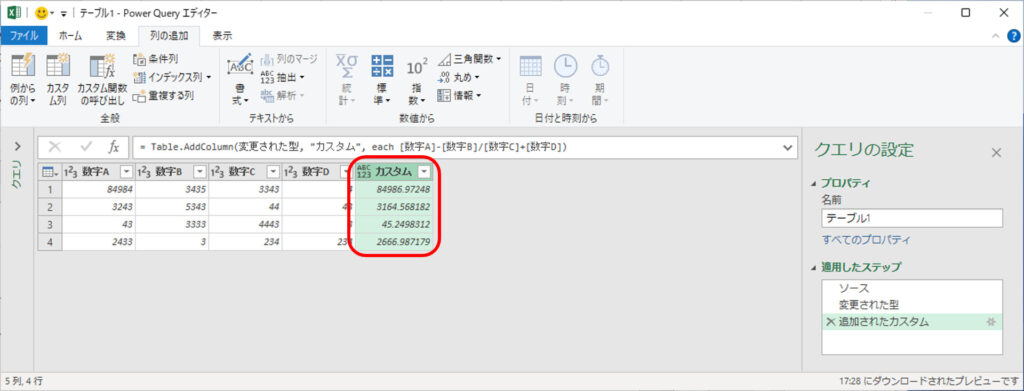Viewport: 1024px width, 391px height.
Task: Open Information (情報) menu
Action: pos(459,96)
